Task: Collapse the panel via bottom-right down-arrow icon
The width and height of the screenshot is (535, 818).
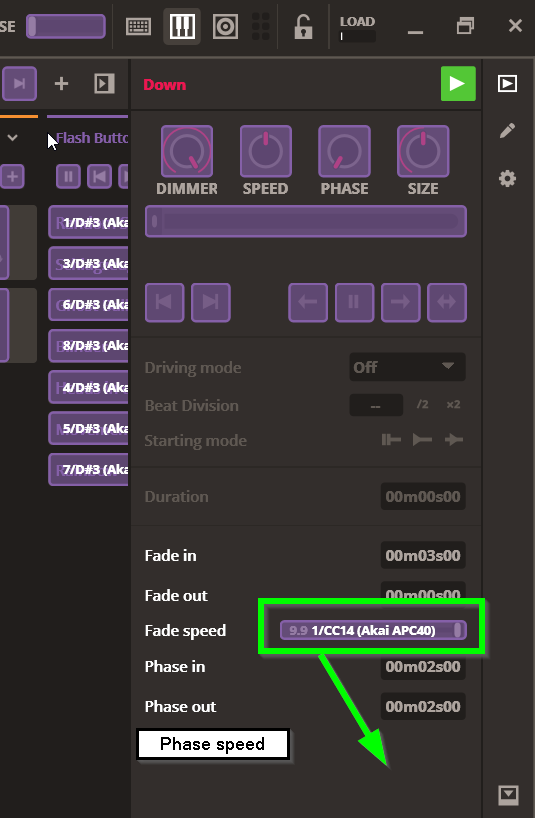Action: [508, 795]
